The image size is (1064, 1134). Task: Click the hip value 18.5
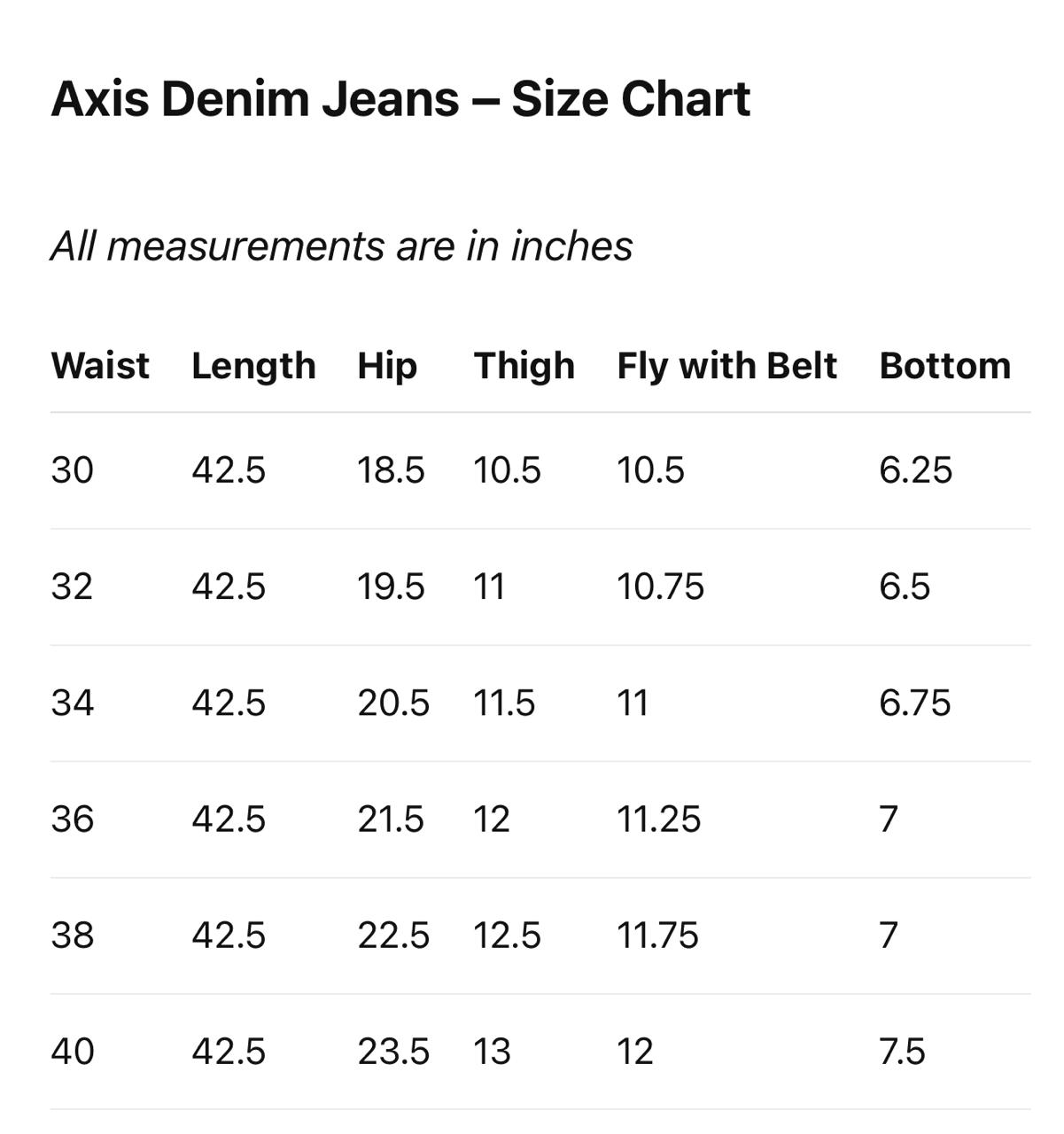pyautogui.click(x=391, y=470)
